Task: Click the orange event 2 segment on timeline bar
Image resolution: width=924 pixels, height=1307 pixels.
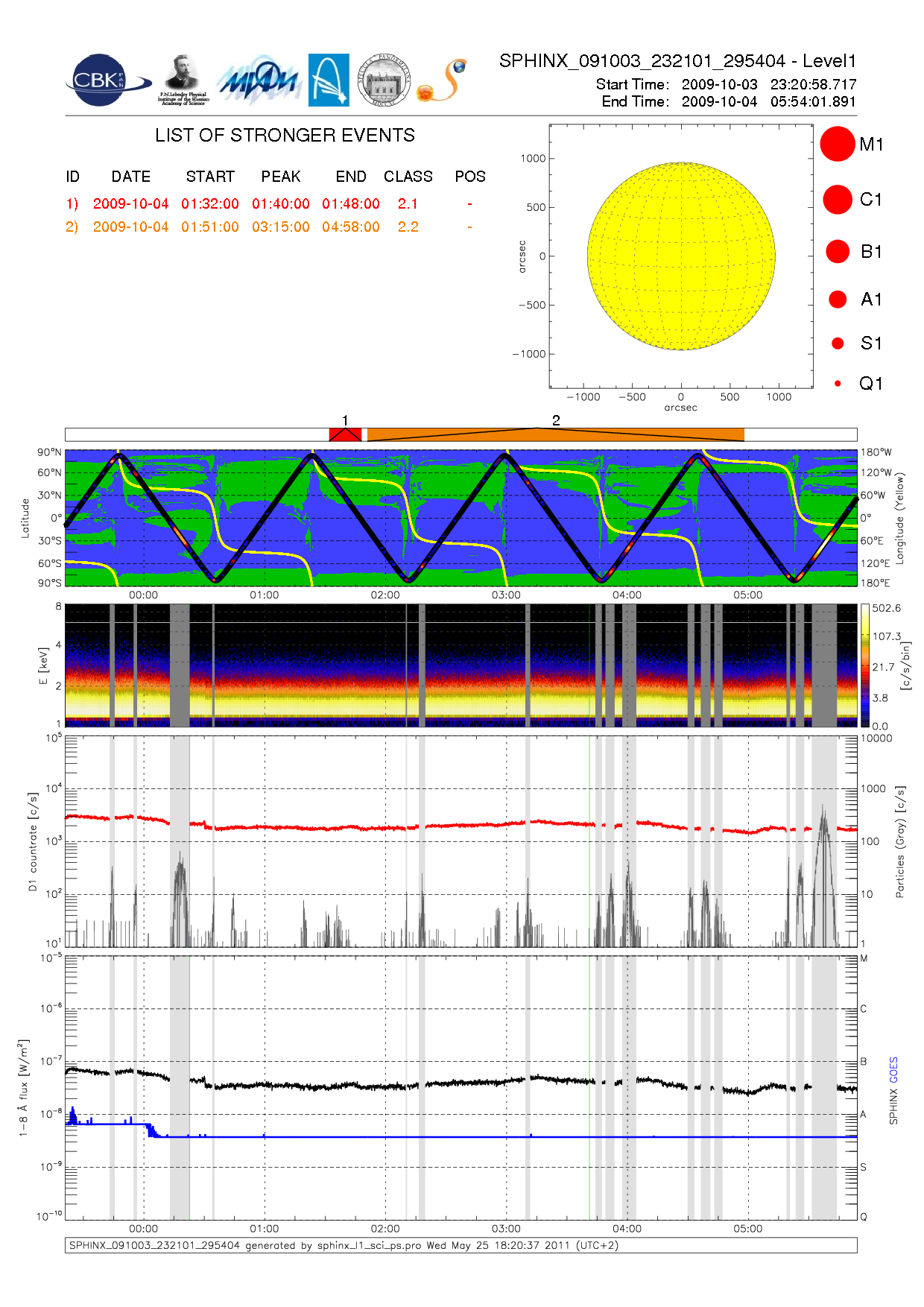Action: pyautogui.click(x=555, y=434)
